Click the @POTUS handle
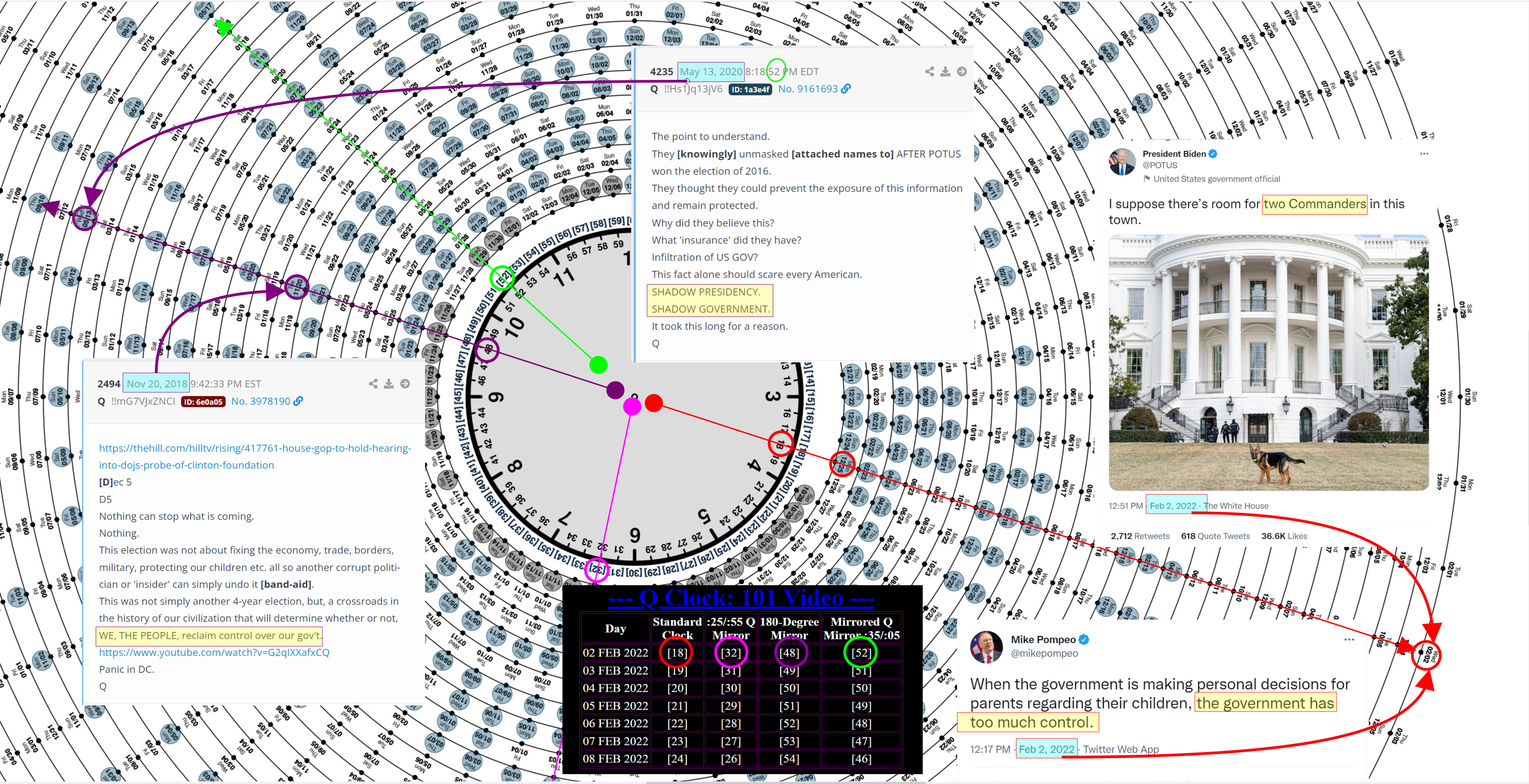 (x=1160, y=166)
